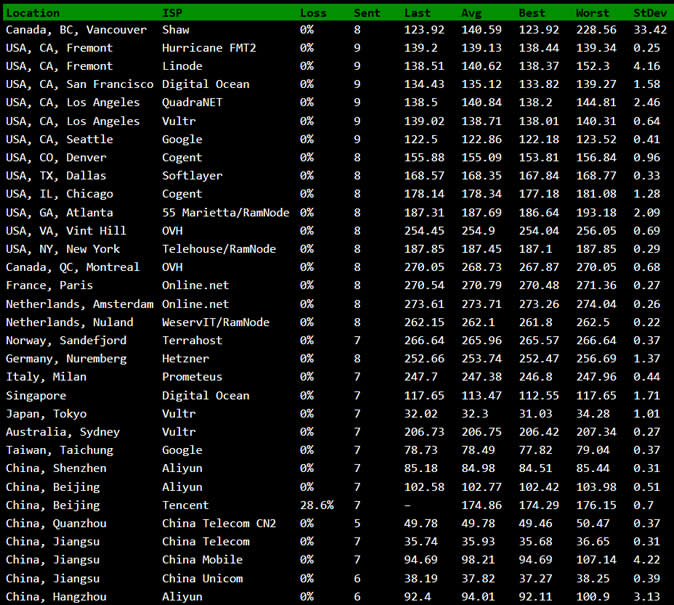The height and width of the screenshot is (605, 674).
Task: Select 'China, Shenzhen' location
Action: click(x=56, y=469)
